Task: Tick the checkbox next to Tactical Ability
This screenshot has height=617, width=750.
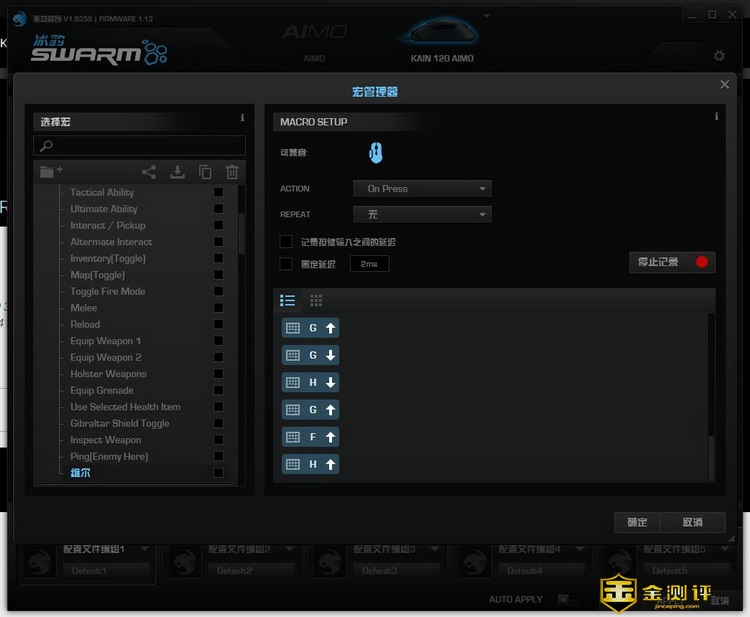Action: 218,193
